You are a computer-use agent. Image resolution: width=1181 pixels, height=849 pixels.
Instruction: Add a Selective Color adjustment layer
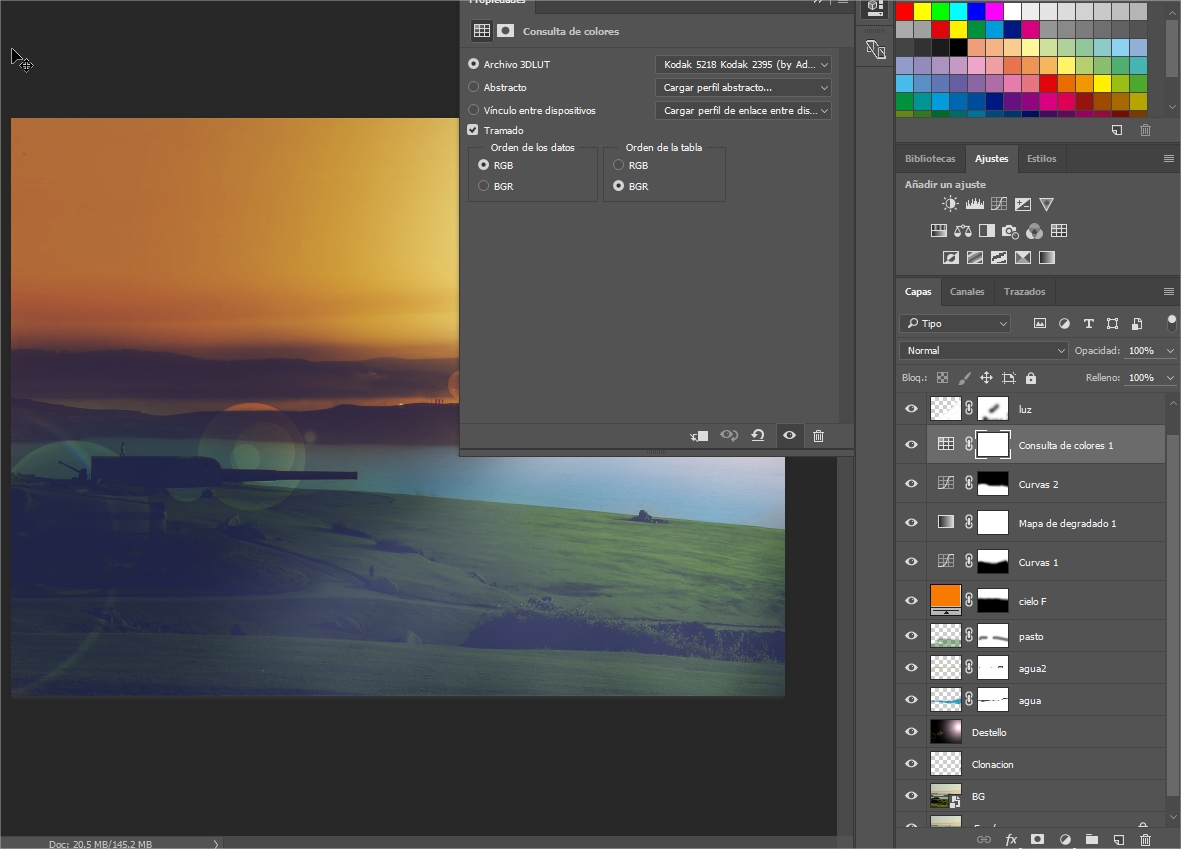point(1023,258)
